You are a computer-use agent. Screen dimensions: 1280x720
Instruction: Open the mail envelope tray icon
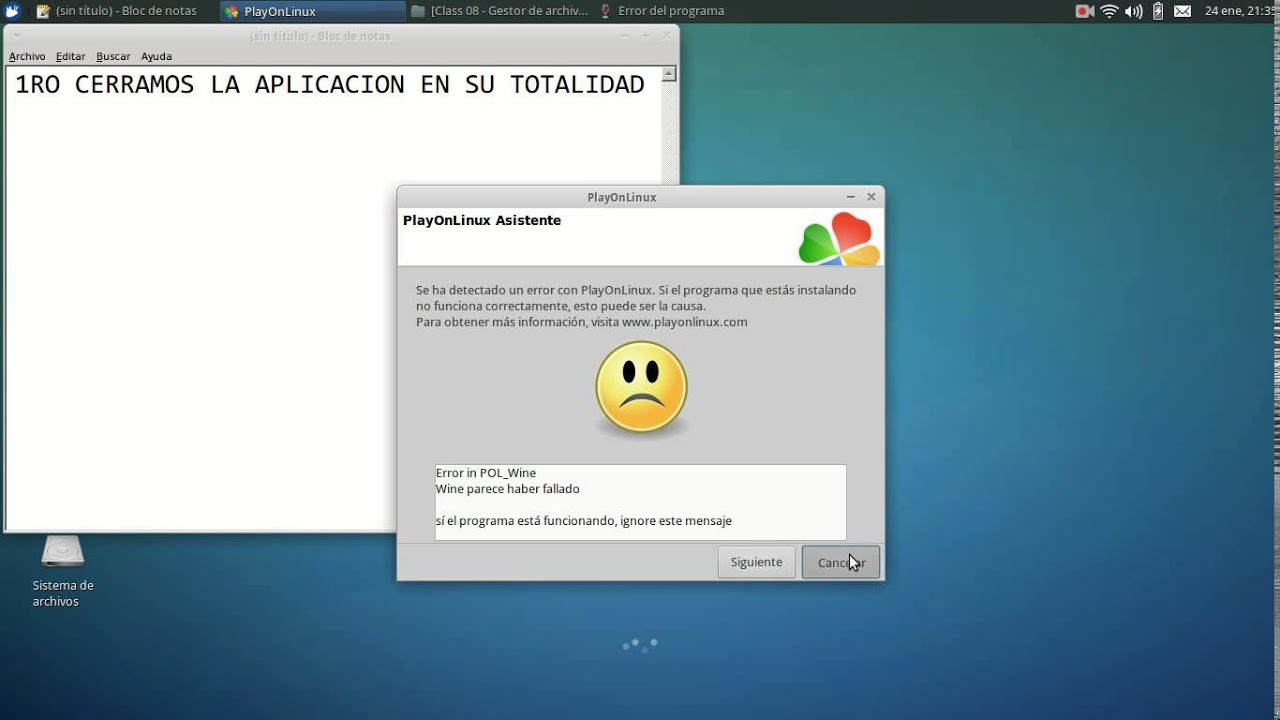click(1182, 11)
